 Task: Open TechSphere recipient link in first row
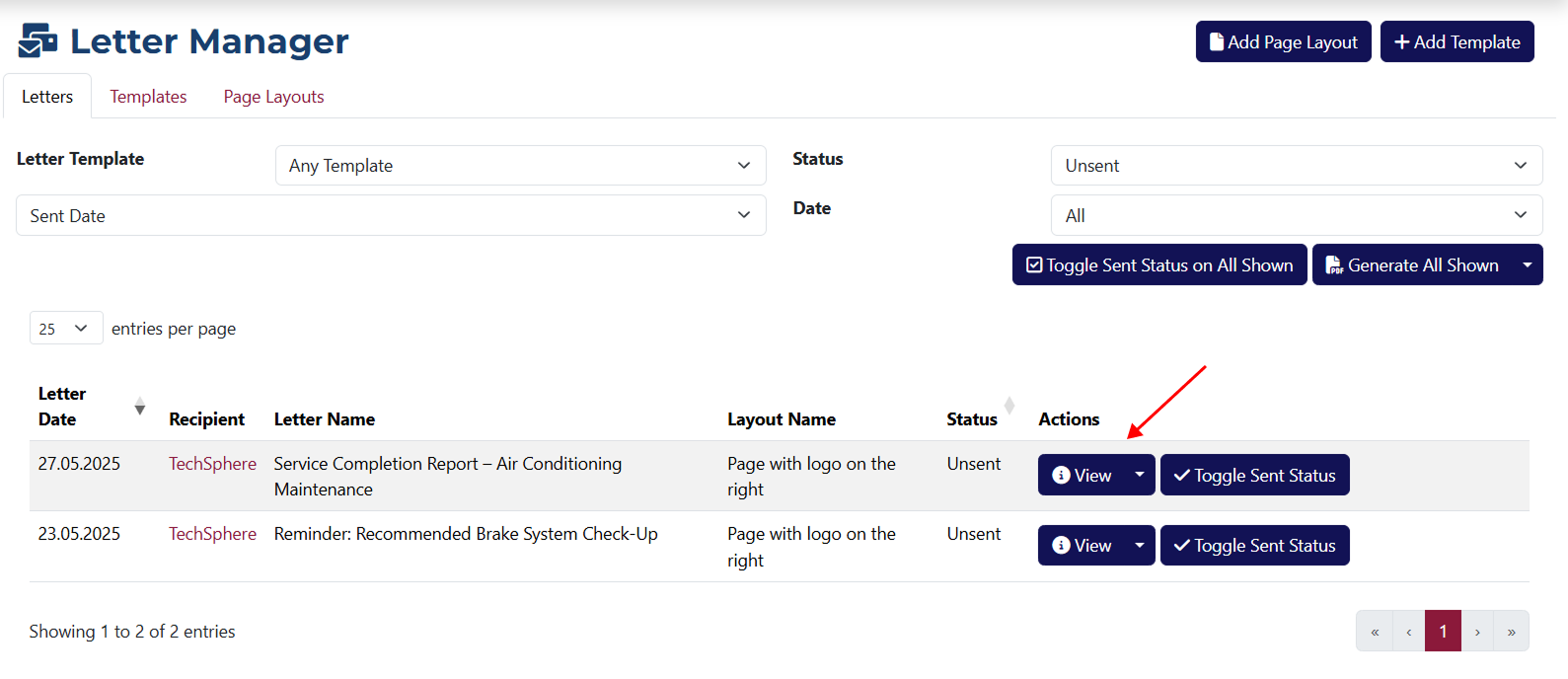212,464
